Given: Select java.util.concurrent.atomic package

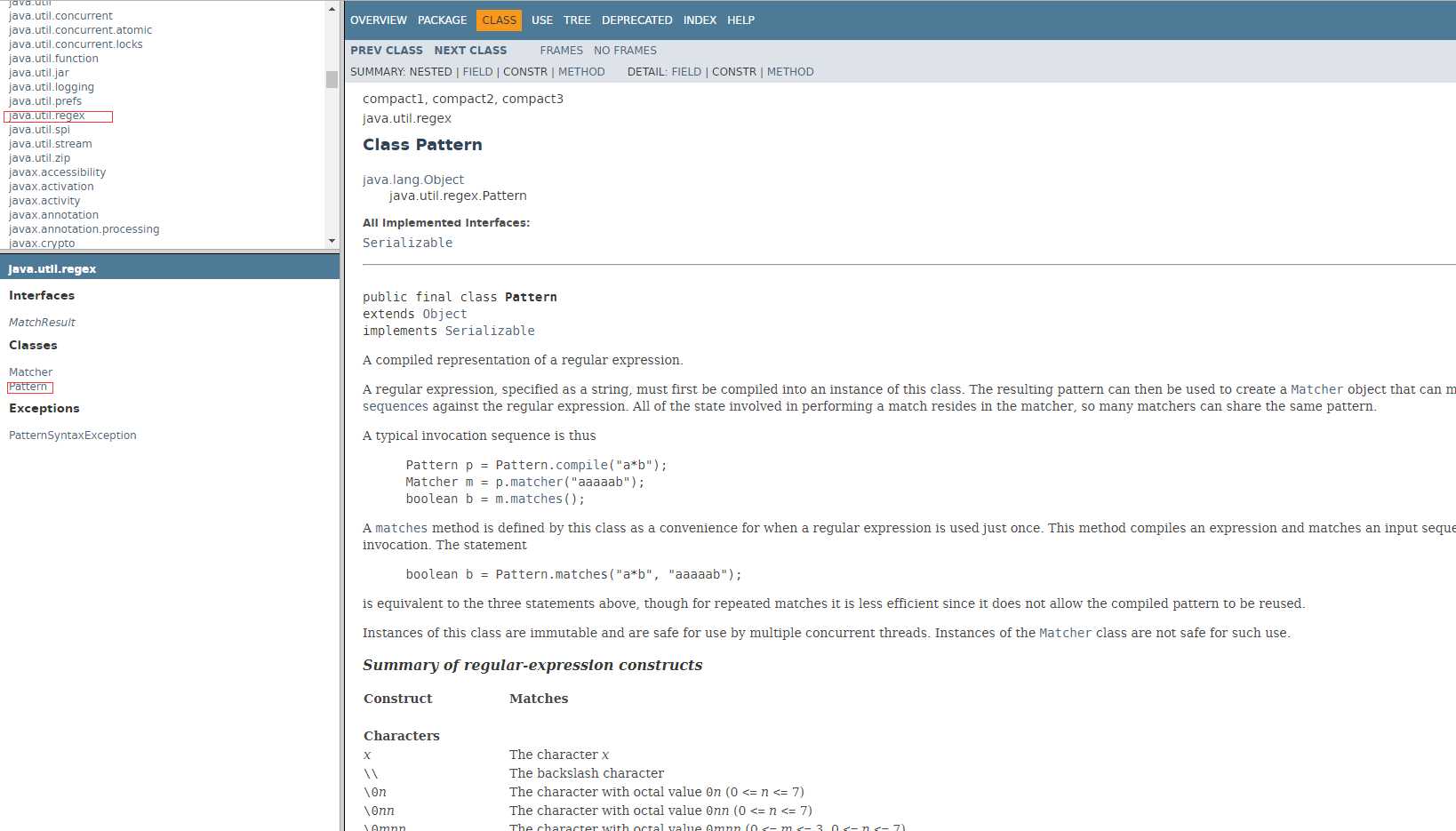Looking at the screenshot, I should point(80,30).
